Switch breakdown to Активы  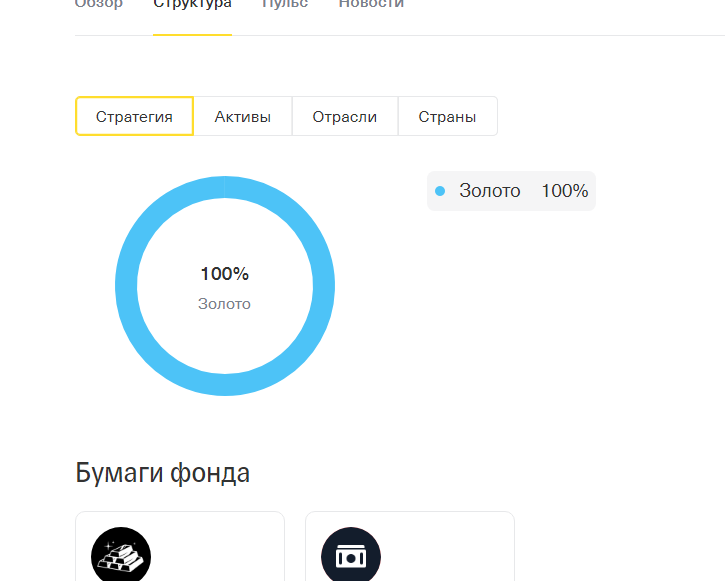click(243, 116)
